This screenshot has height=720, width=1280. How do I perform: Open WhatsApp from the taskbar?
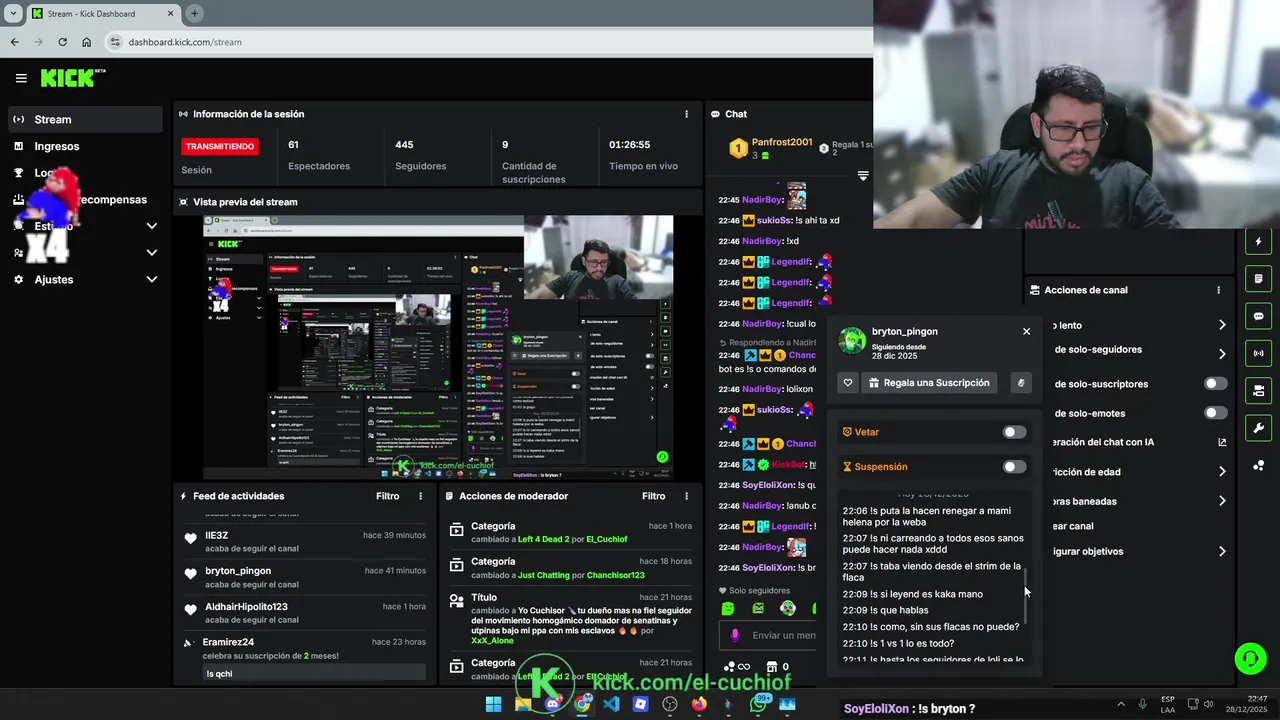(758, 704)
